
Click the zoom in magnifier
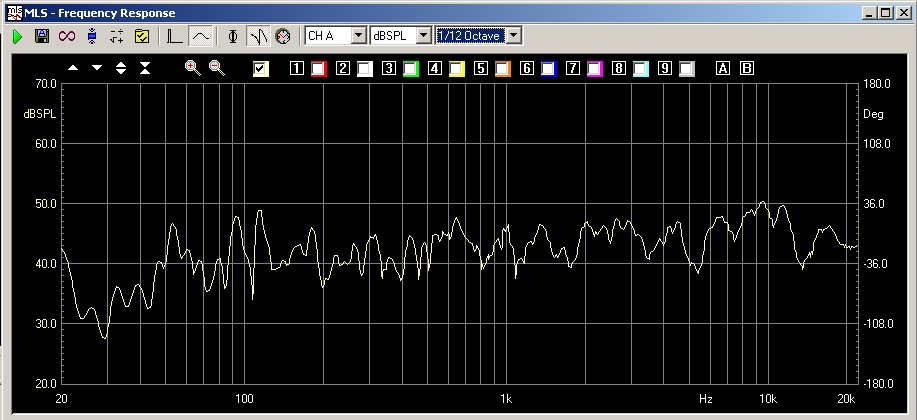coord(193,68)
